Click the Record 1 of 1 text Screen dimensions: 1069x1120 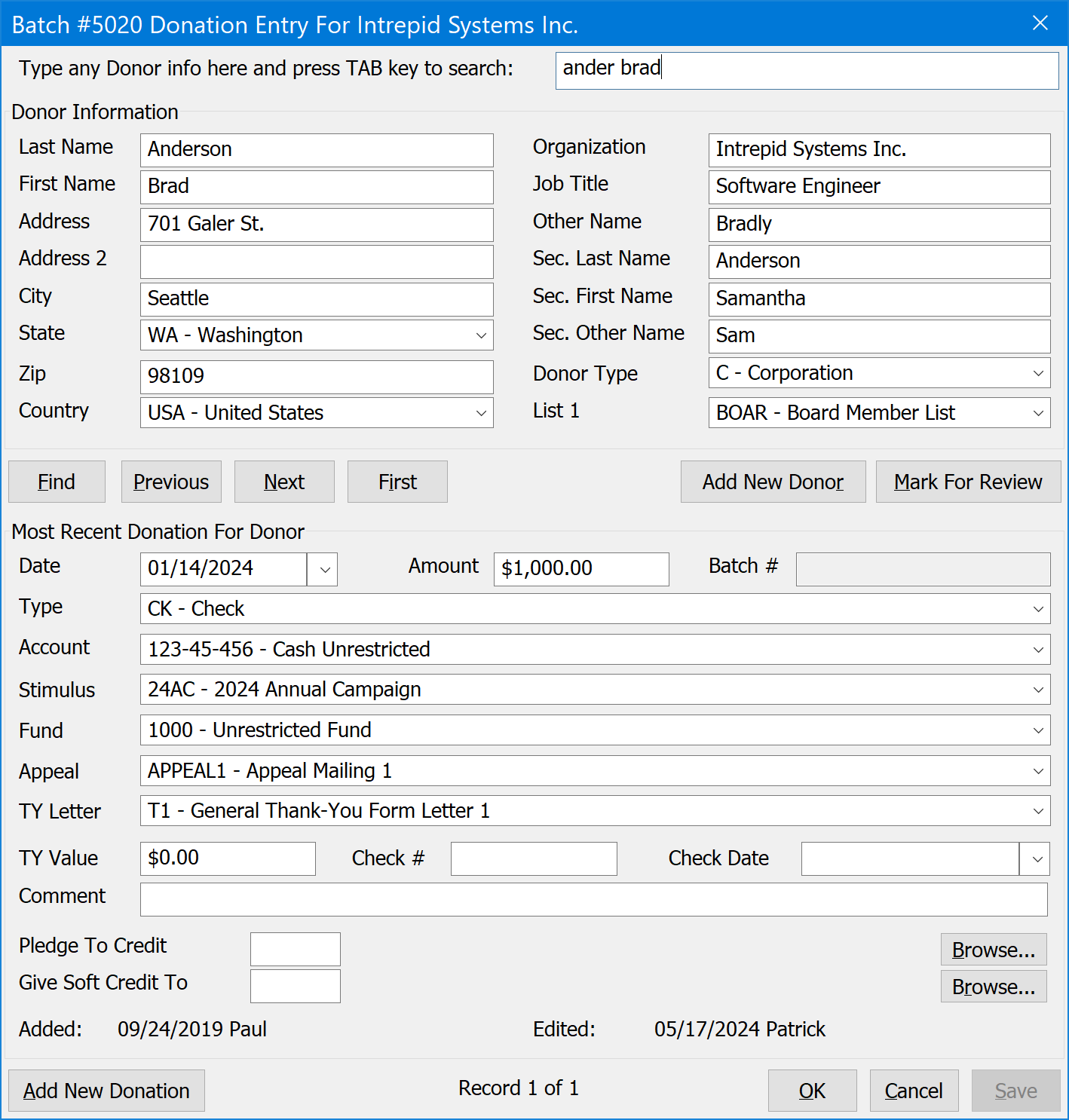519,1088
